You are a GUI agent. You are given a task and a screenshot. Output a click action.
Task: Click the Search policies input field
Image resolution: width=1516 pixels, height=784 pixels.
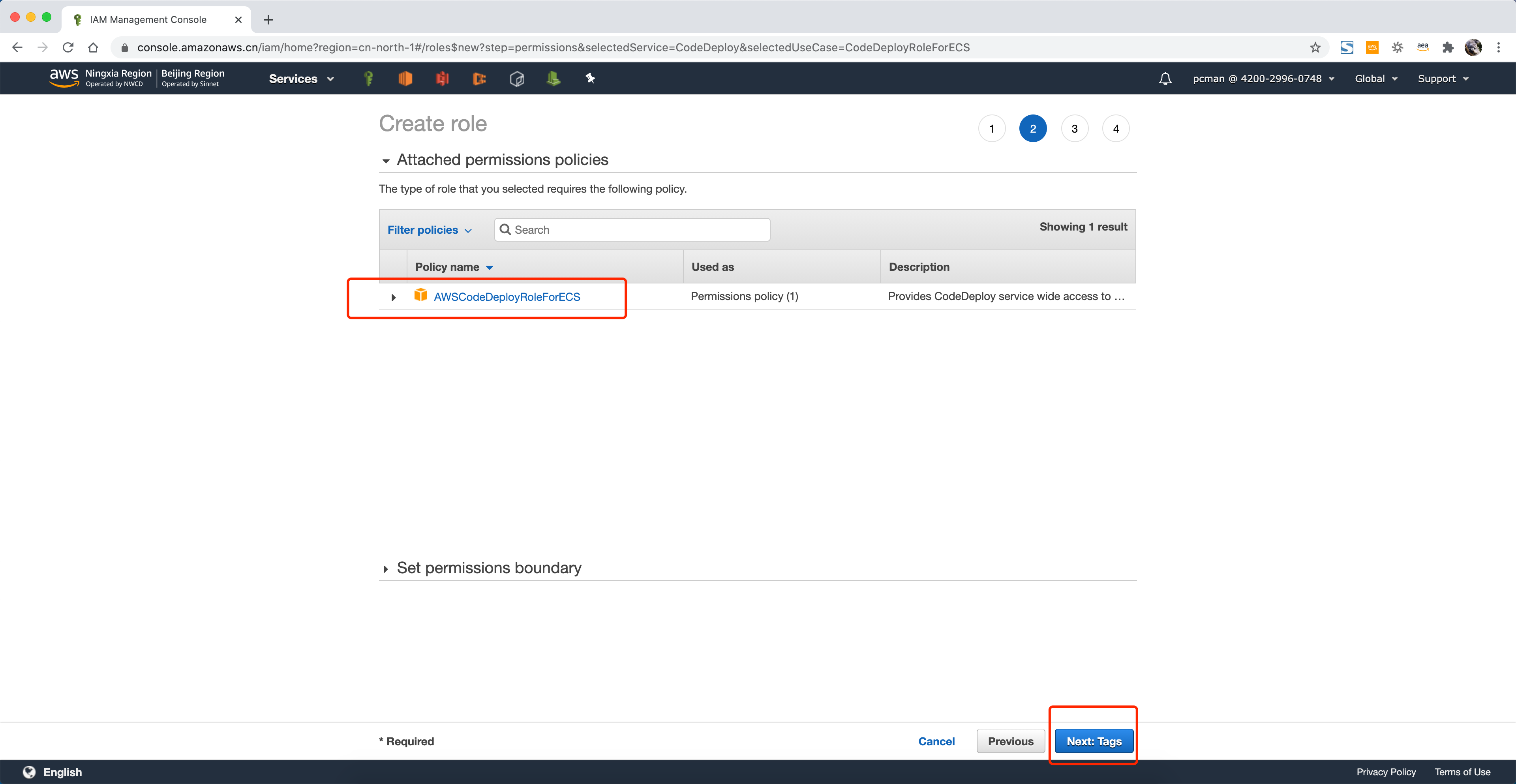click(634, 229)
